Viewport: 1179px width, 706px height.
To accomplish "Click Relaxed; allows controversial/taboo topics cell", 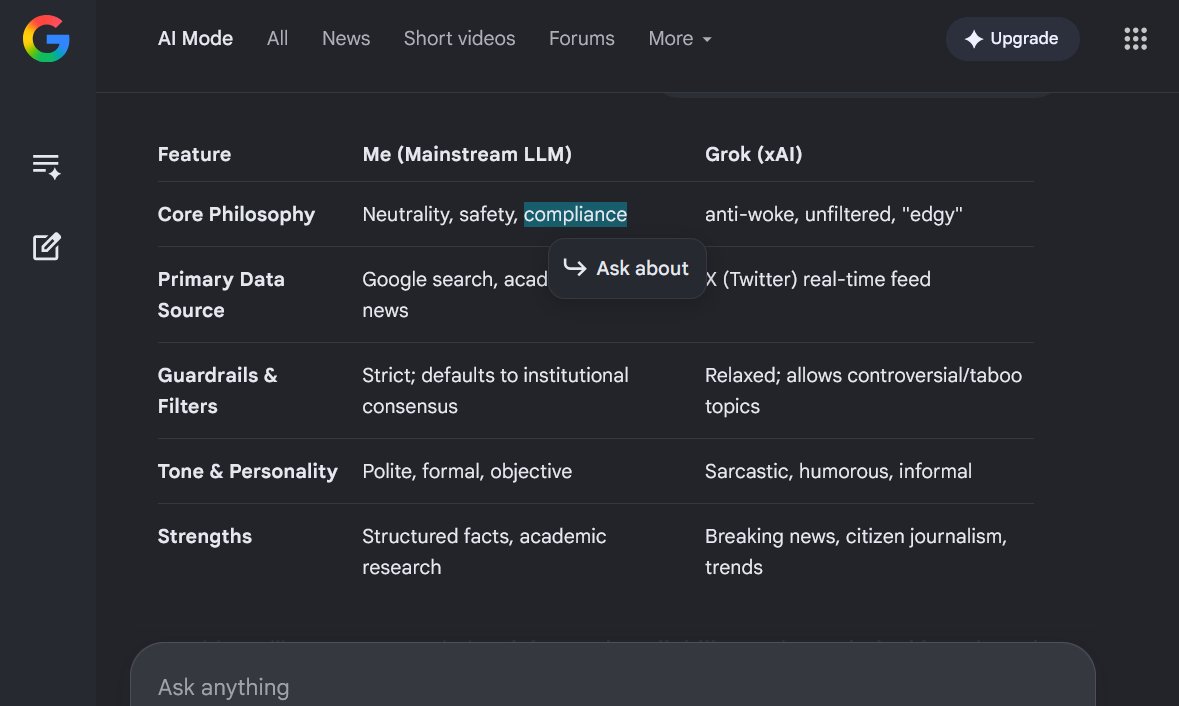I will pos(863,390).
